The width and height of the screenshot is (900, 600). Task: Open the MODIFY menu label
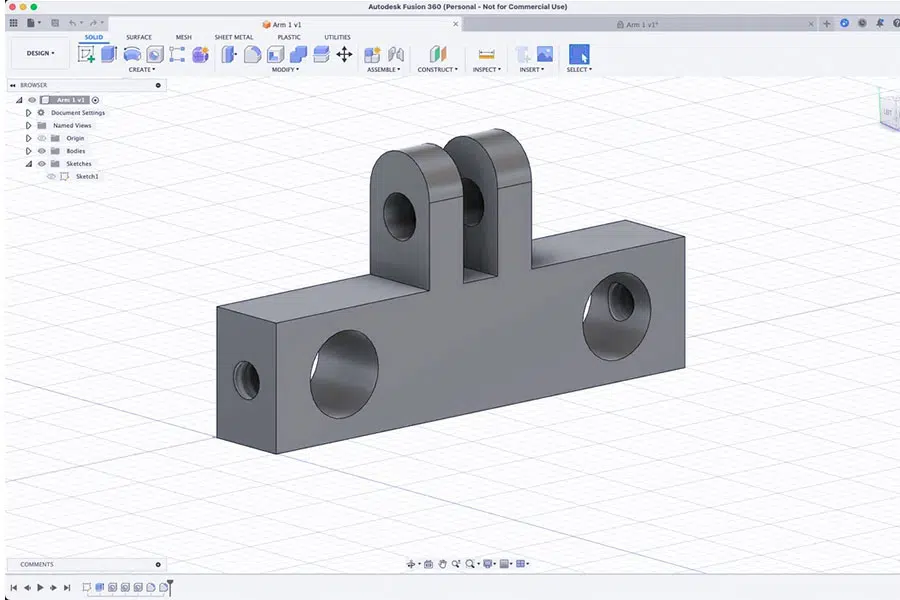coord(285,70)
